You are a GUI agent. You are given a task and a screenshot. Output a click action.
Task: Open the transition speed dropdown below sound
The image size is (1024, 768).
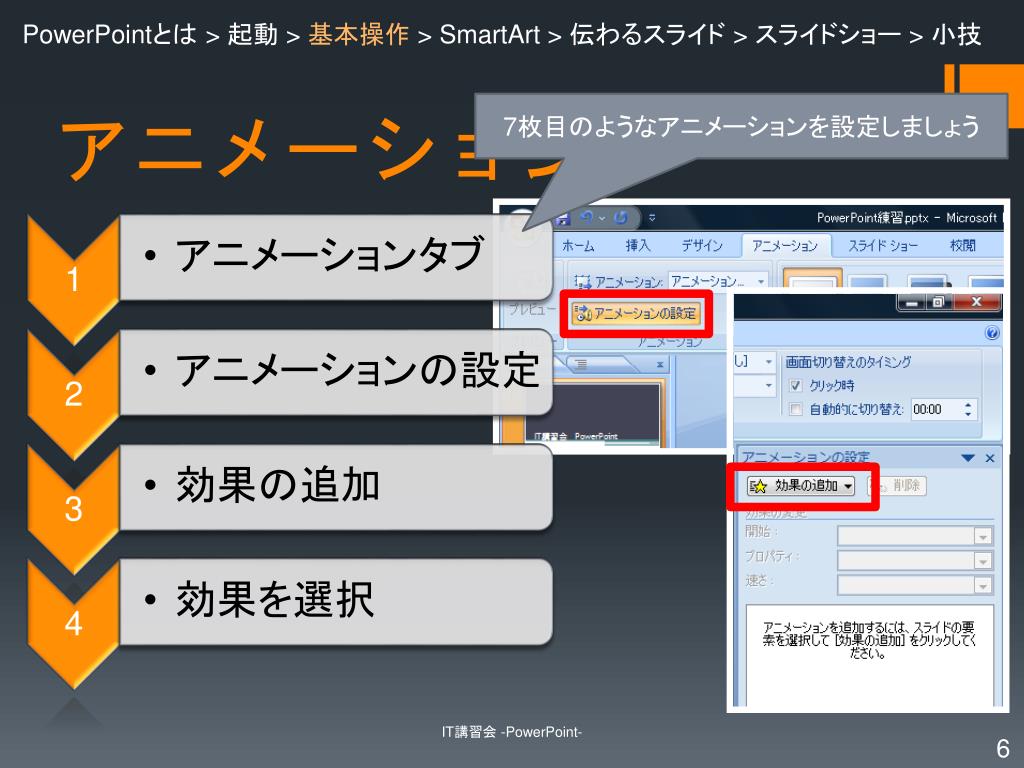pos(769,385)
